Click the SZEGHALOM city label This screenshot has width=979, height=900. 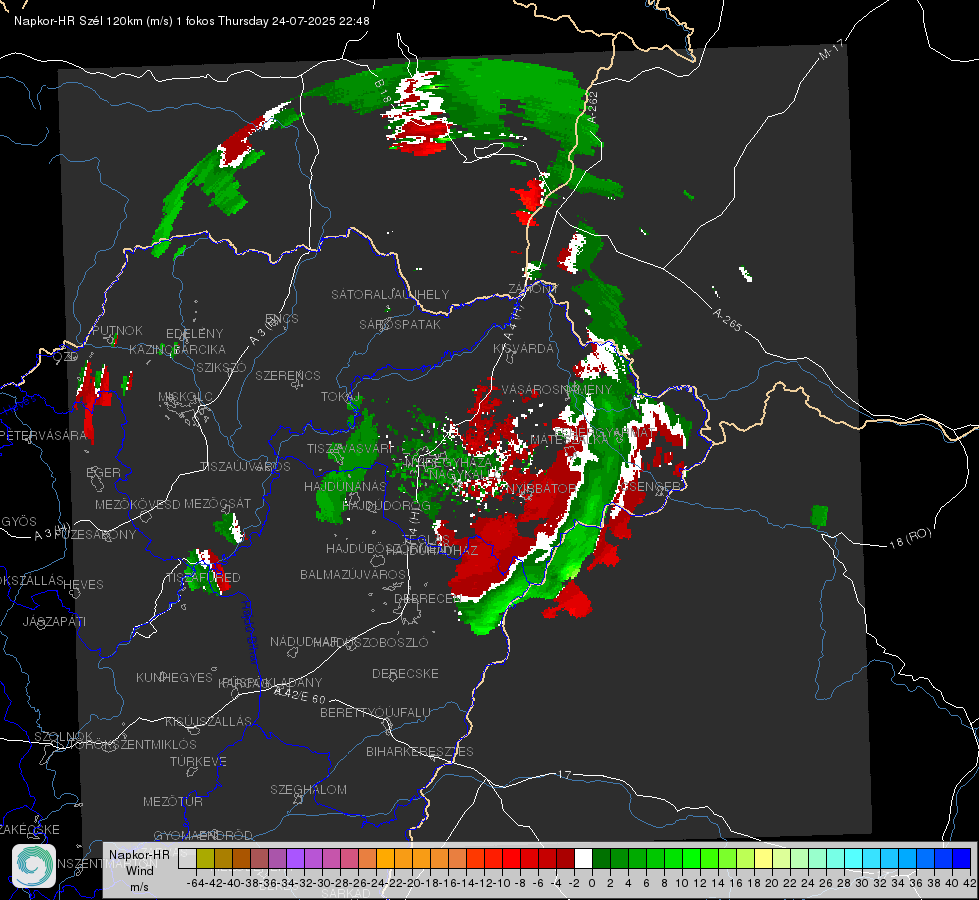click(x=308, y=789)
